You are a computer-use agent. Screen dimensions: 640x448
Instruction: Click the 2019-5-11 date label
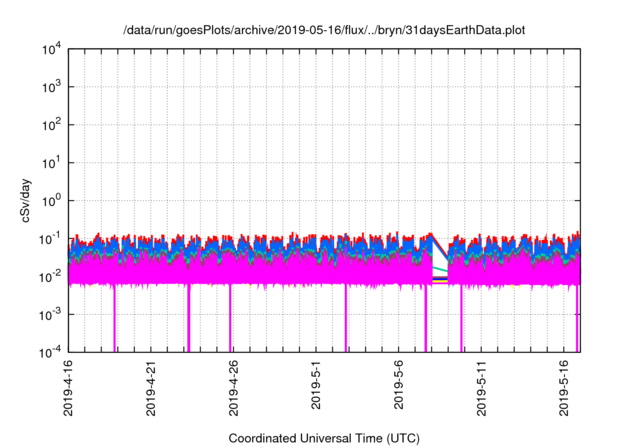[482, 388]
